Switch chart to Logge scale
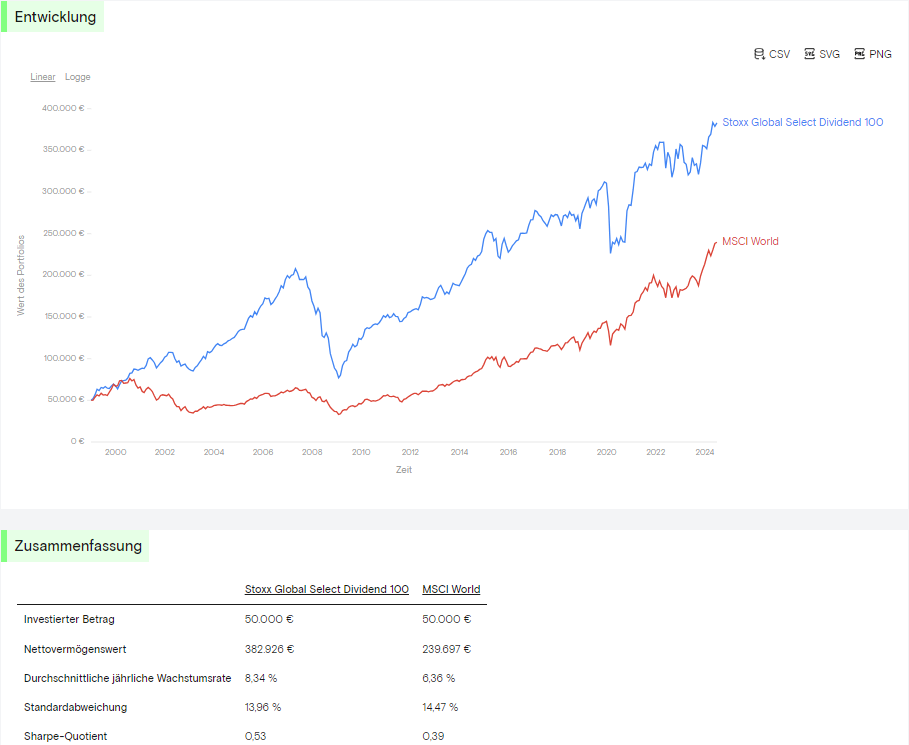Viewport: 909px width, 745px height. coord(78,77)
